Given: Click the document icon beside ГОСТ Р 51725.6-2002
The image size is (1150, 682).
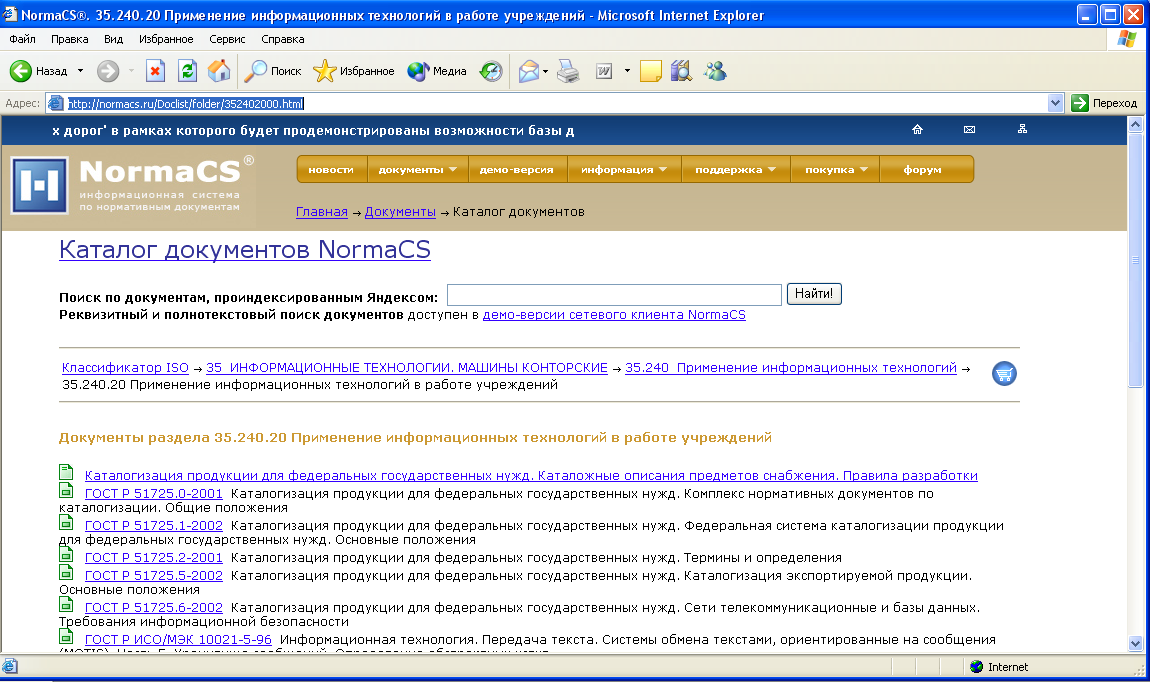Looking at the screenshot, I should 66,604.
